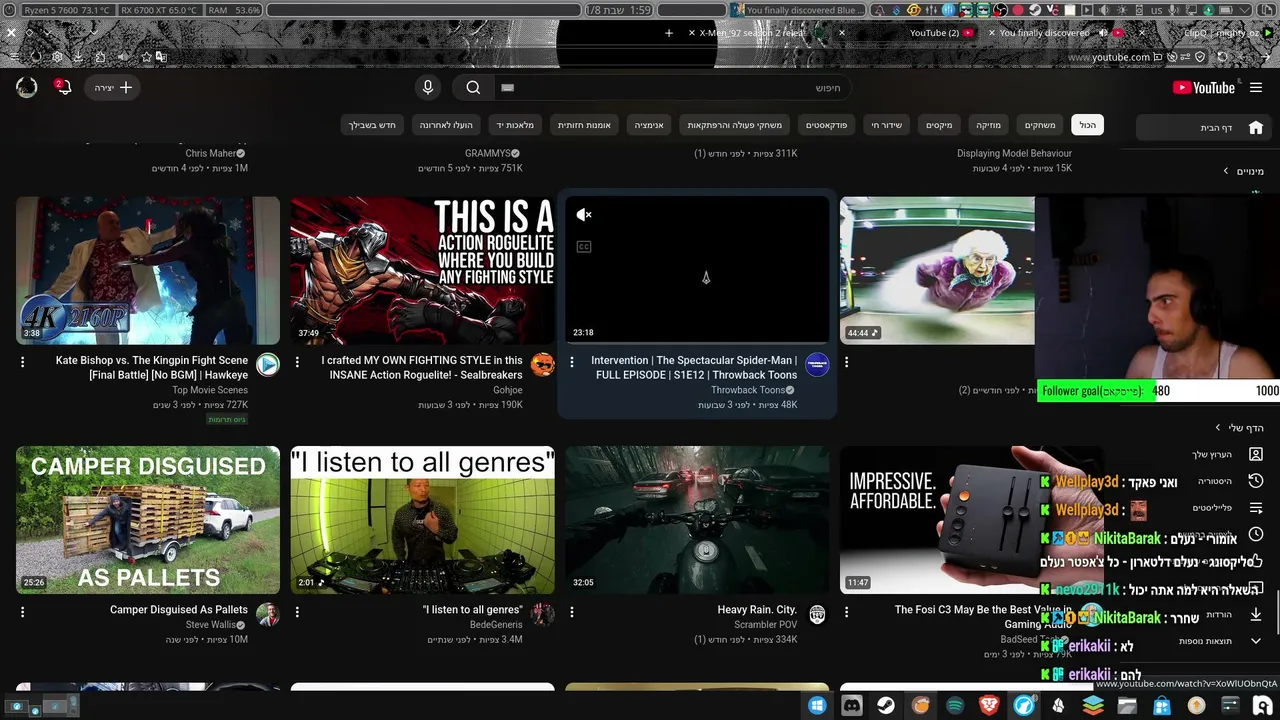
Task: Open options menu for Spider-Man Intervention video
Action: point(572,361)
